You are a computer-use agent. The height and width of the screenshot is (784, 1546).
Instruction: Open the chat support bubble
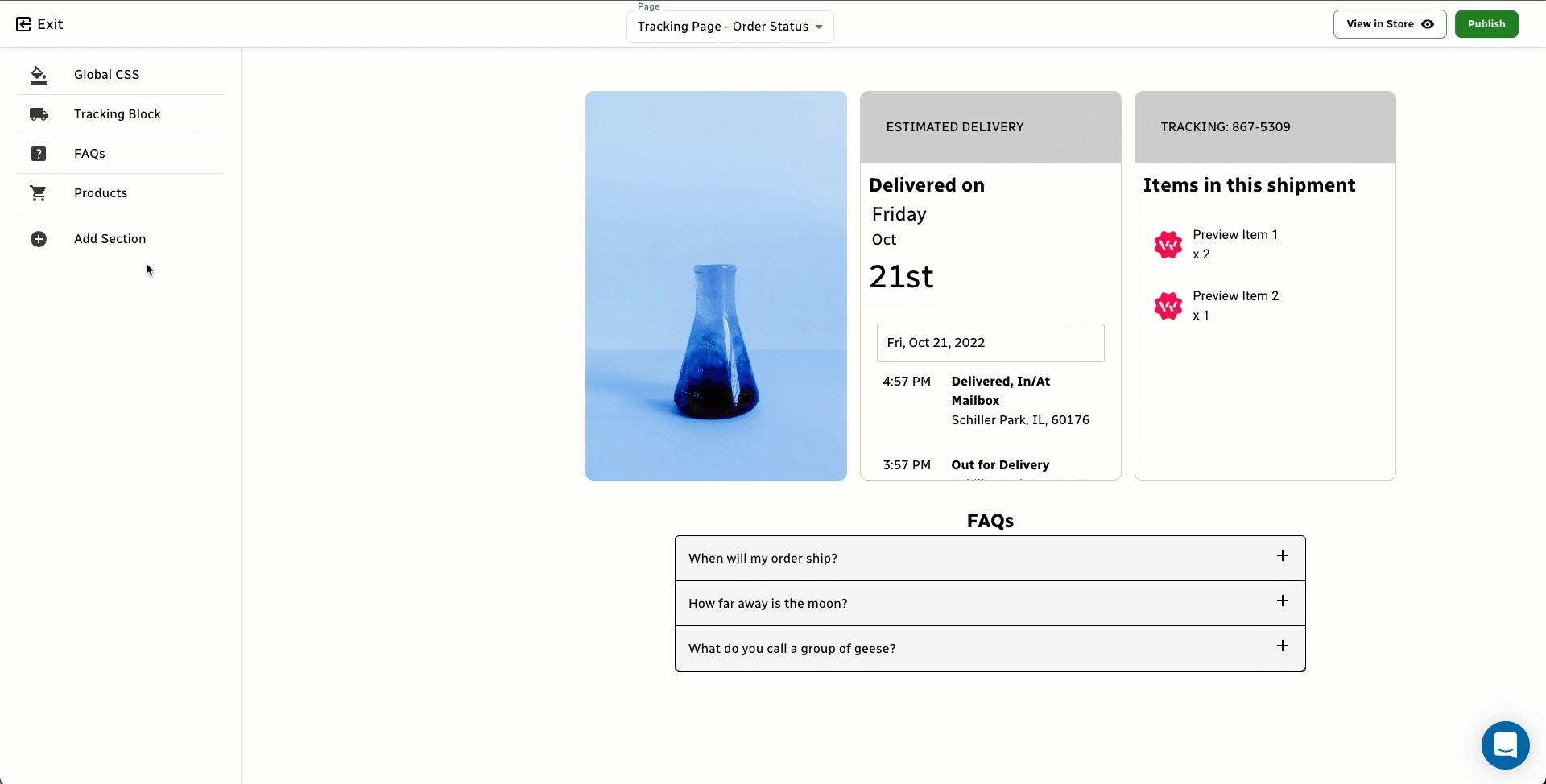1505,745
